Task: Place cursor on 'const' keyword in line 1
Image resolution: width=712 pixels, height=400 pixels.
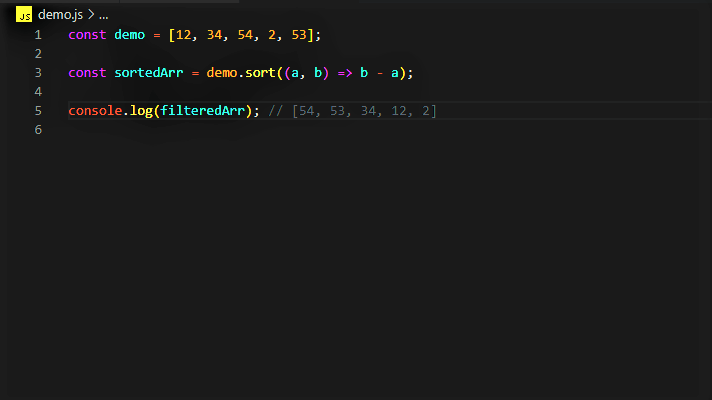Action: tap(87, 35)
